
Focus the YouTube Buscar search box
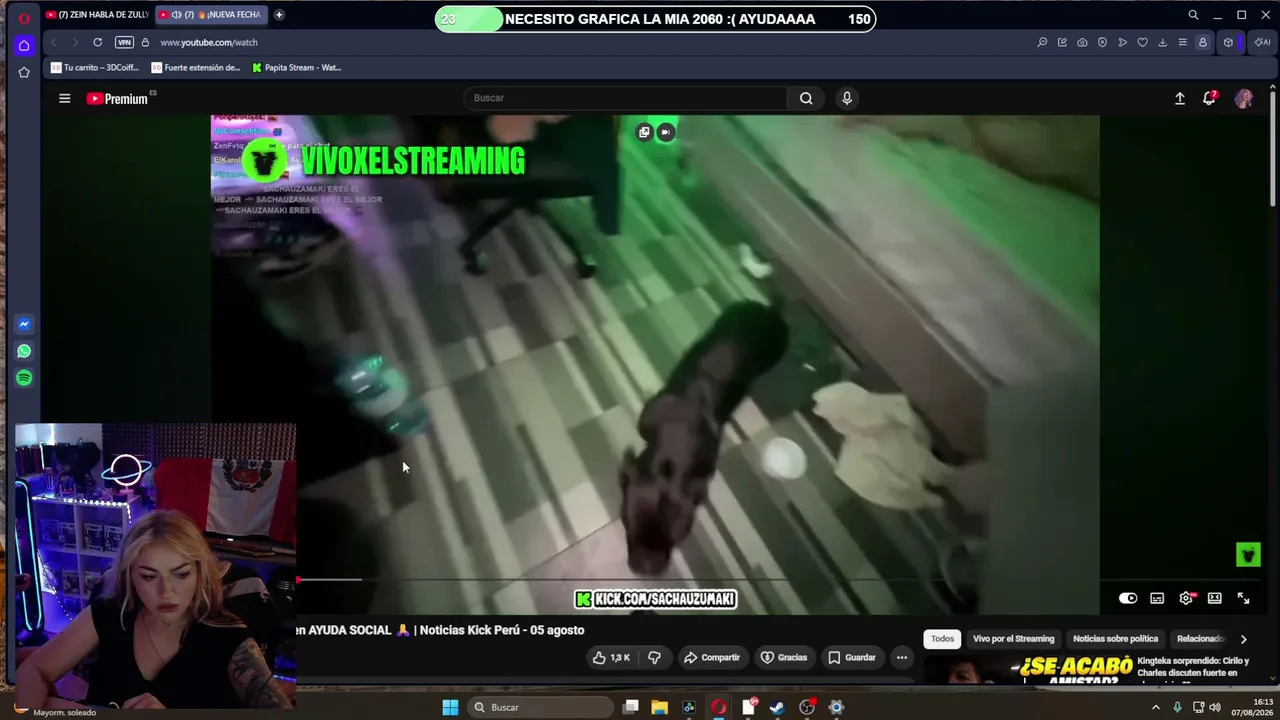[625, 98]
